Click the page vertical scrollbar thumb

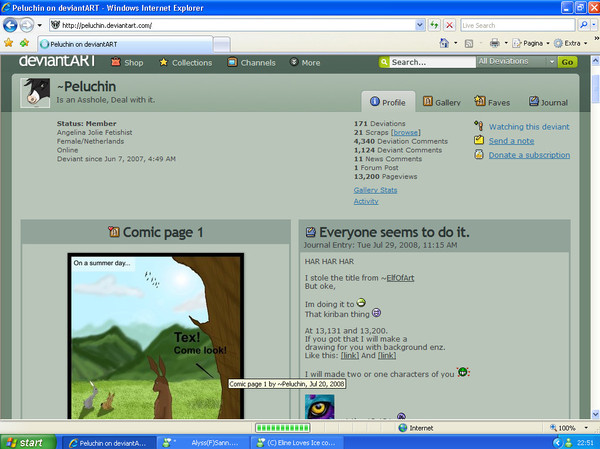point(595,89)
